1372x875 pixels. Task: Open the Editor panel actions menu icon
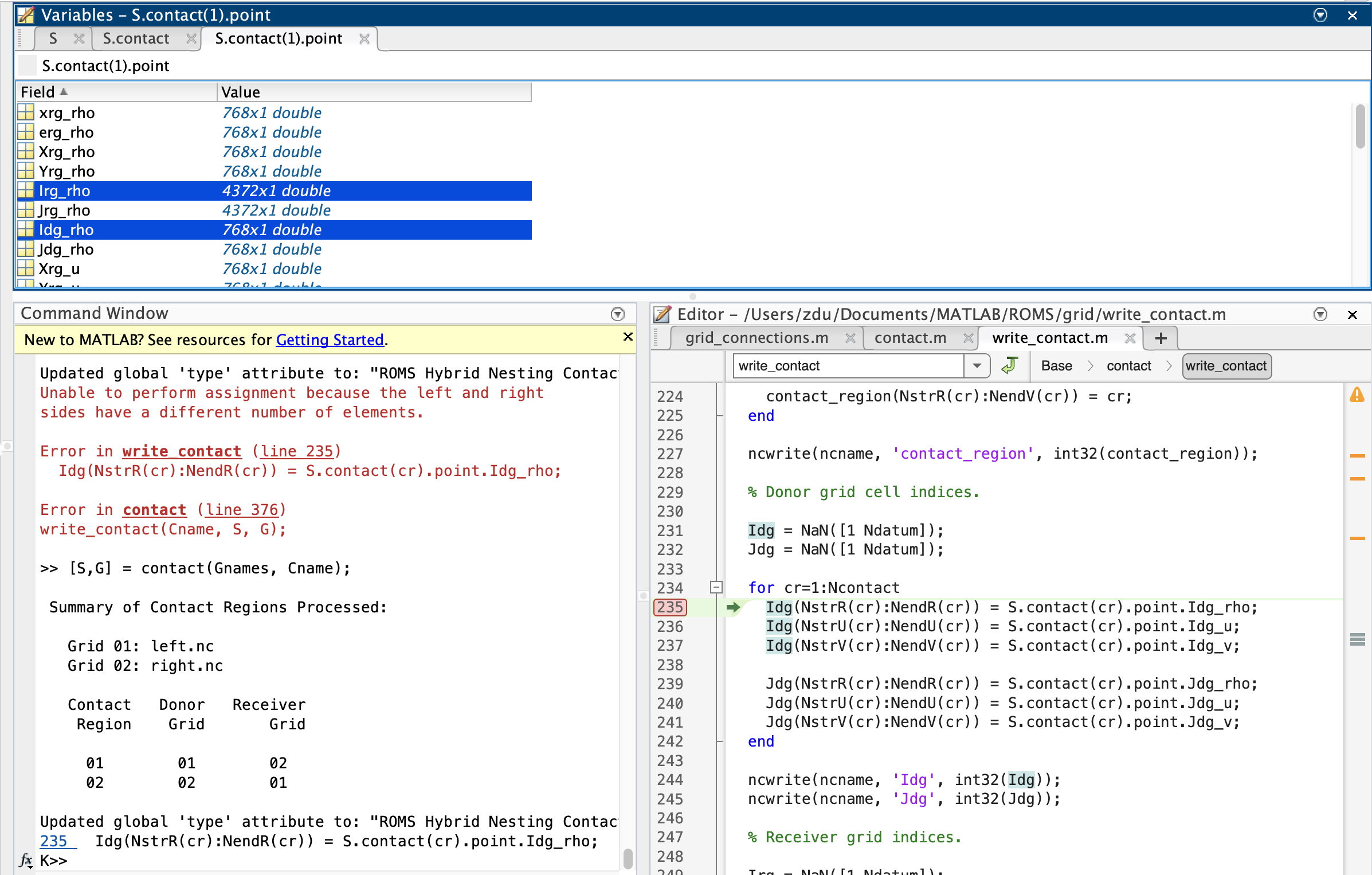coord(1320,314)
